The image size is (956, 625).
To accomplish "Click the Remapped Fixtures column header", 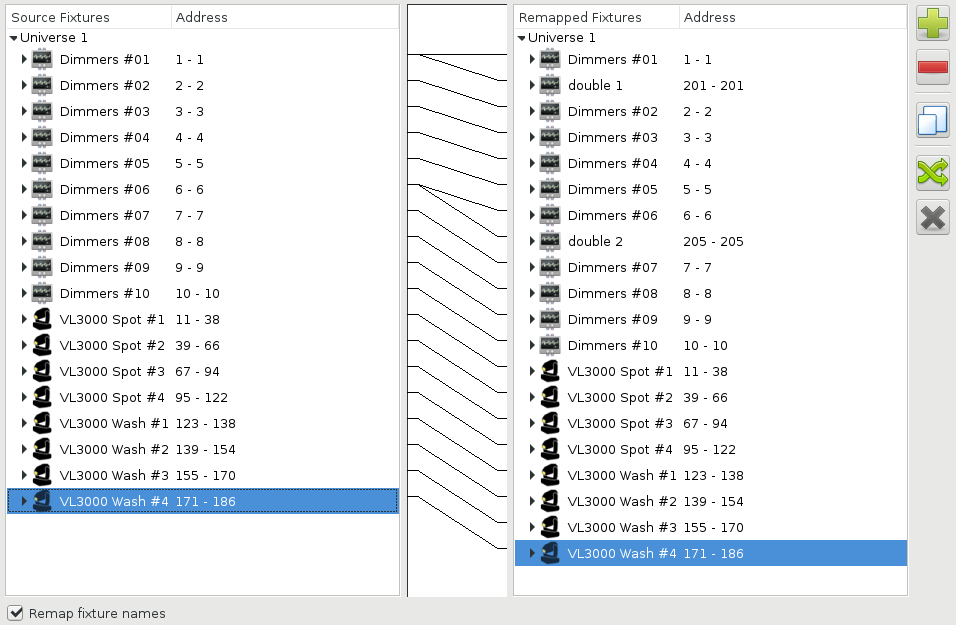I will click(x=597, y=17).
